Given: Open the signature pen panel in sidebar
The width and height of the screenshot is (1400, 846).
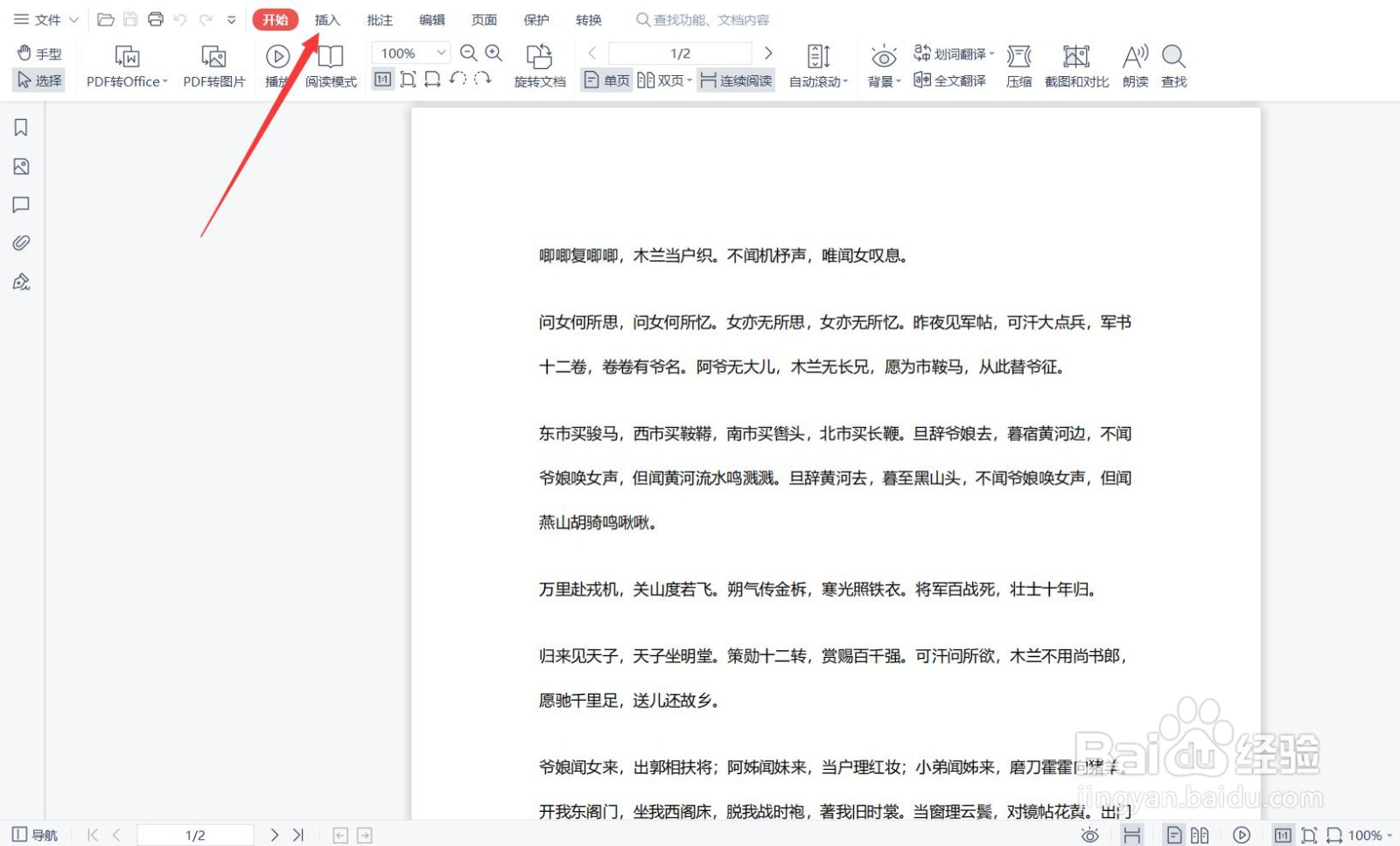Looking at the screenshot, I should 21,282.
